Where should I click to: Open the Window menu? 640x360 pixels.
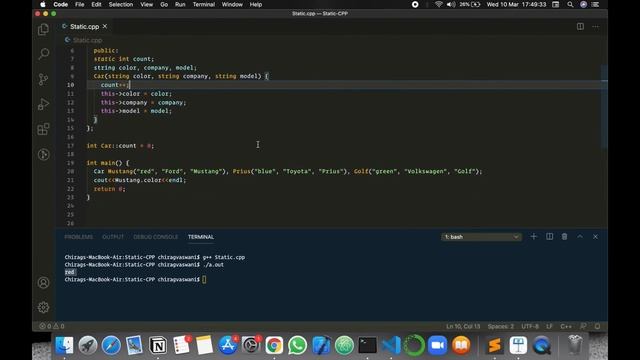pyautogui.click(x=232, y=4)
